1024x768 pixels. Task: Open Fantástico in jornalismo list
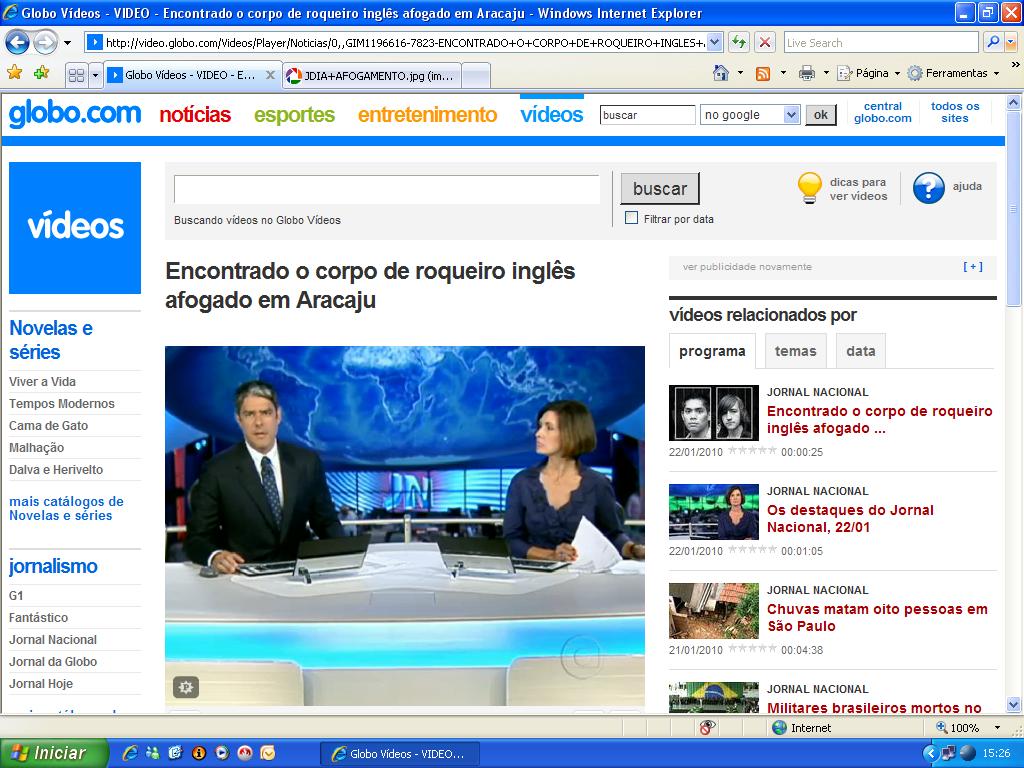click(39, 618)
